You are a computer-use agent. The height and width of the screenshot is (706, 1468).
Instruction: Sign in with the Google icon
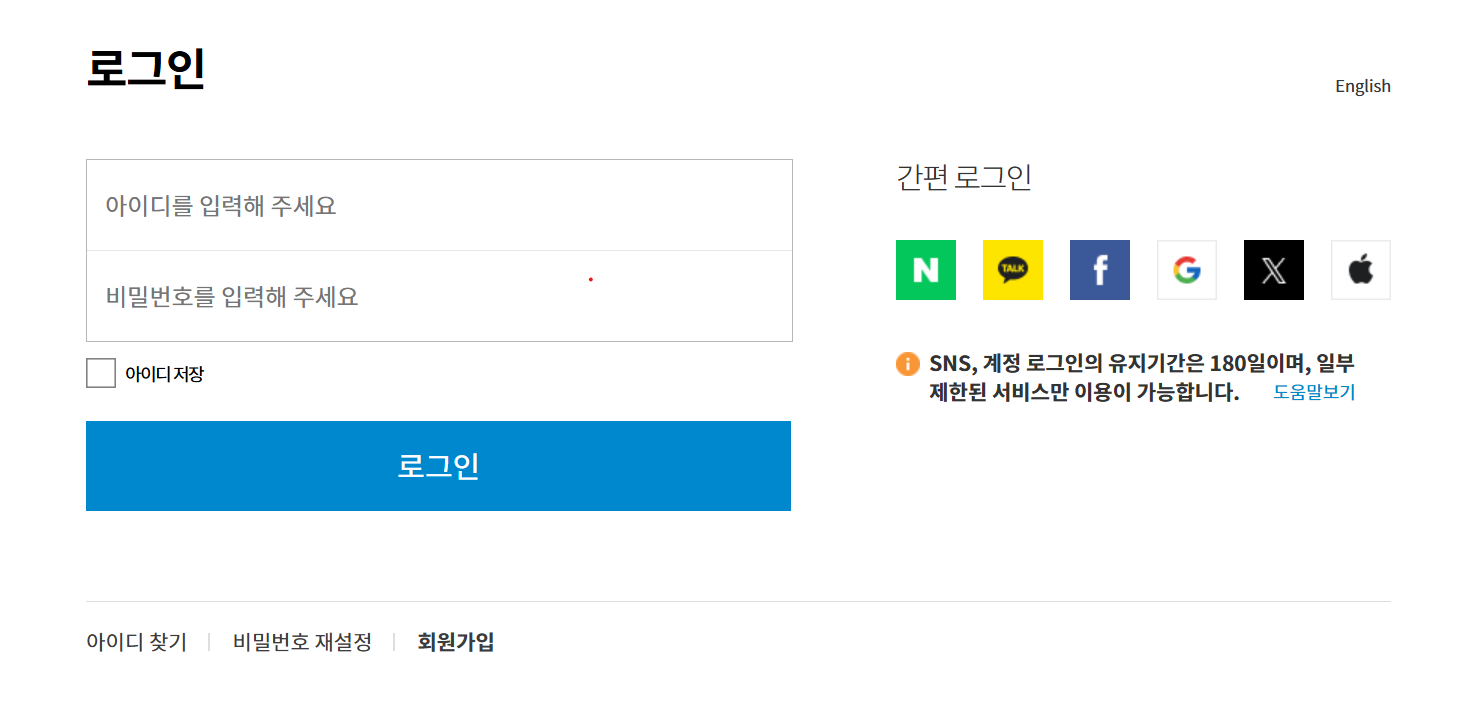(1186, 269)
